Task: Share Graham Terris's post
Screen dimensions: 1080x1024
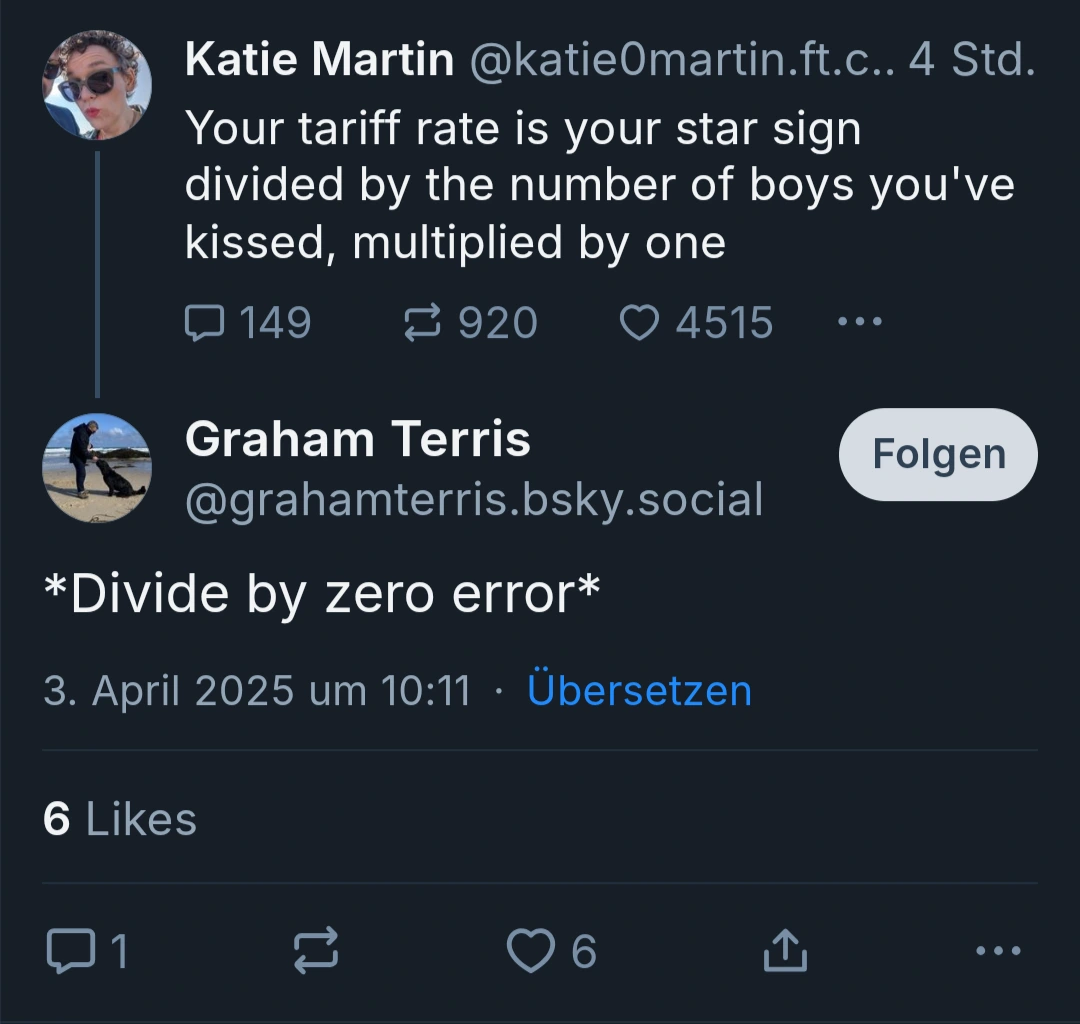Action: coord(785,951)
